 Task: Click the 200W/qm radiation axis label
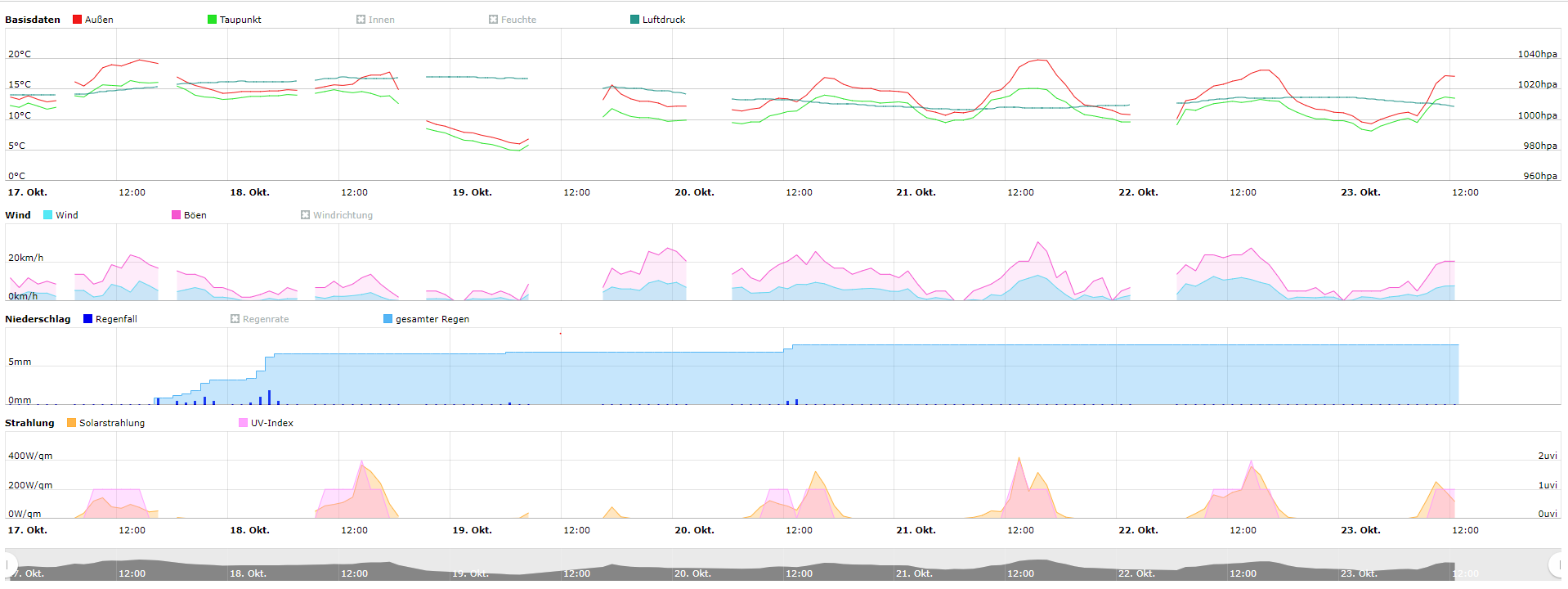[30, 485]
